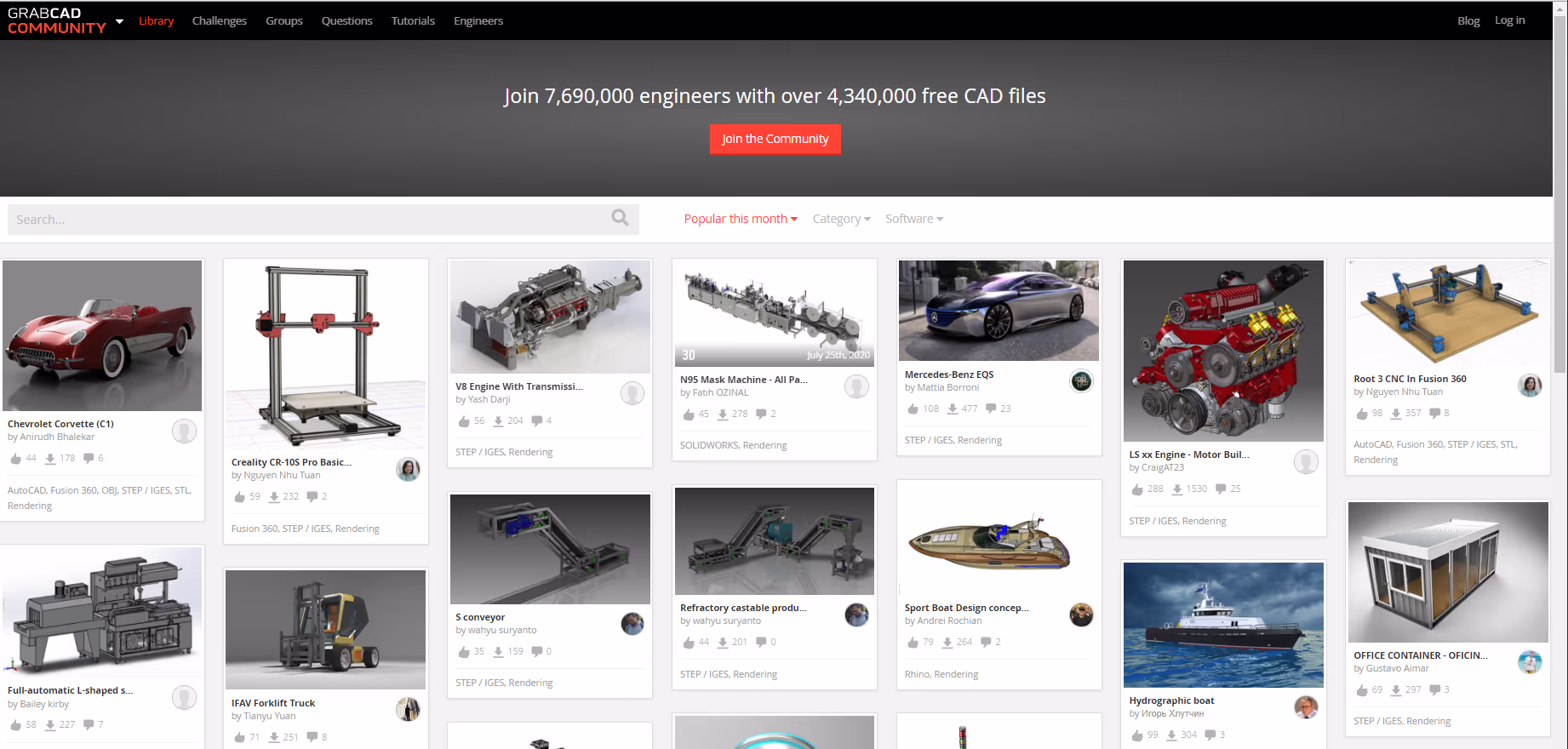The width and height of the screenshot is (1568, 749).
Task: Open the Refractory castable production title link
Action: [743, 608]
